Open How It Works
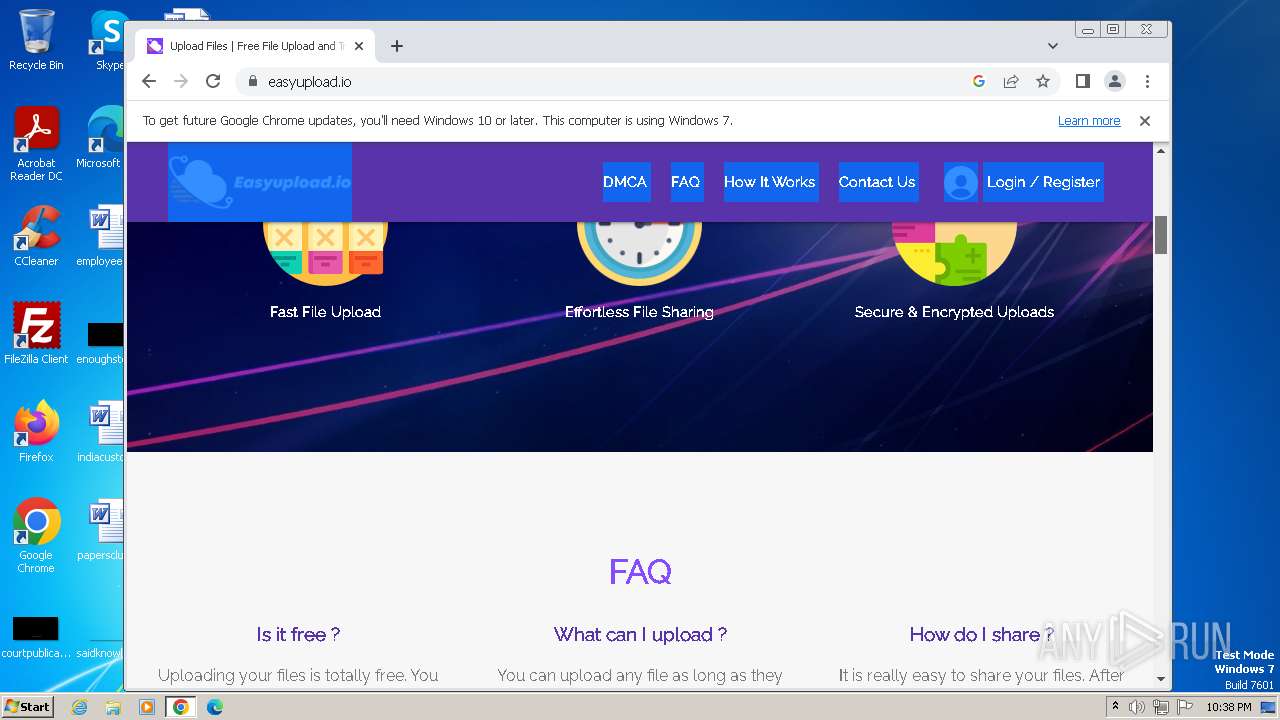This screenshot has height=720, width=1280. coord(770,182)
